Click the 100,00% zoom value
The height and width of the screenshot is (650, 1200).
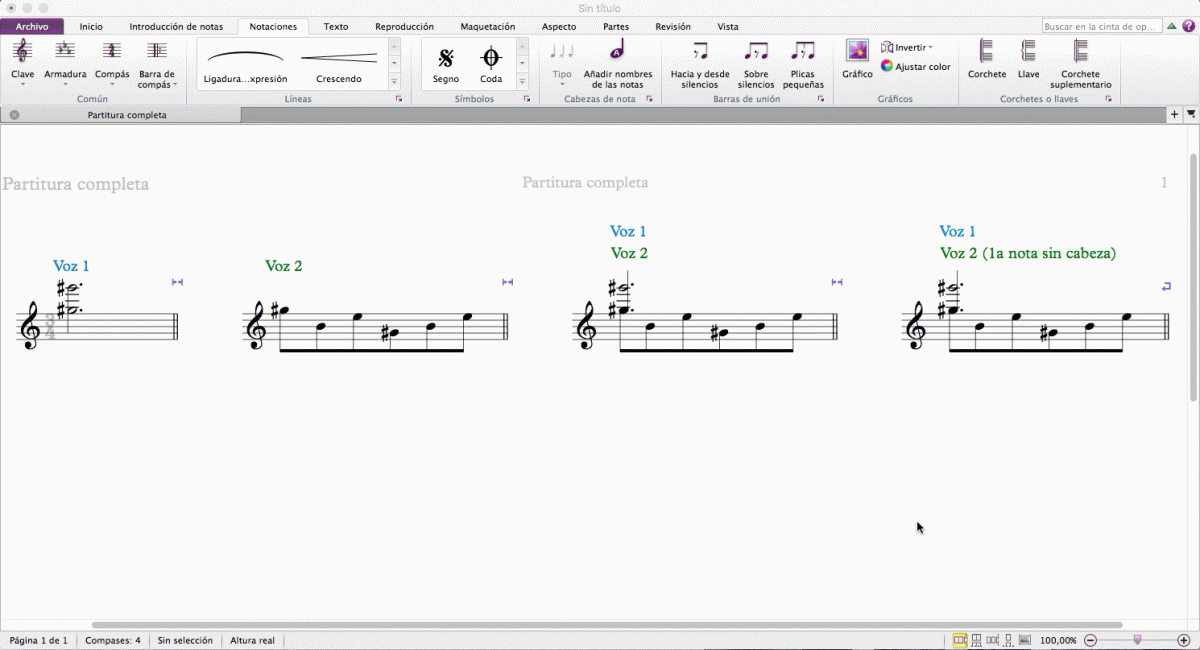pyautogui.click(x=1059, y=640)
